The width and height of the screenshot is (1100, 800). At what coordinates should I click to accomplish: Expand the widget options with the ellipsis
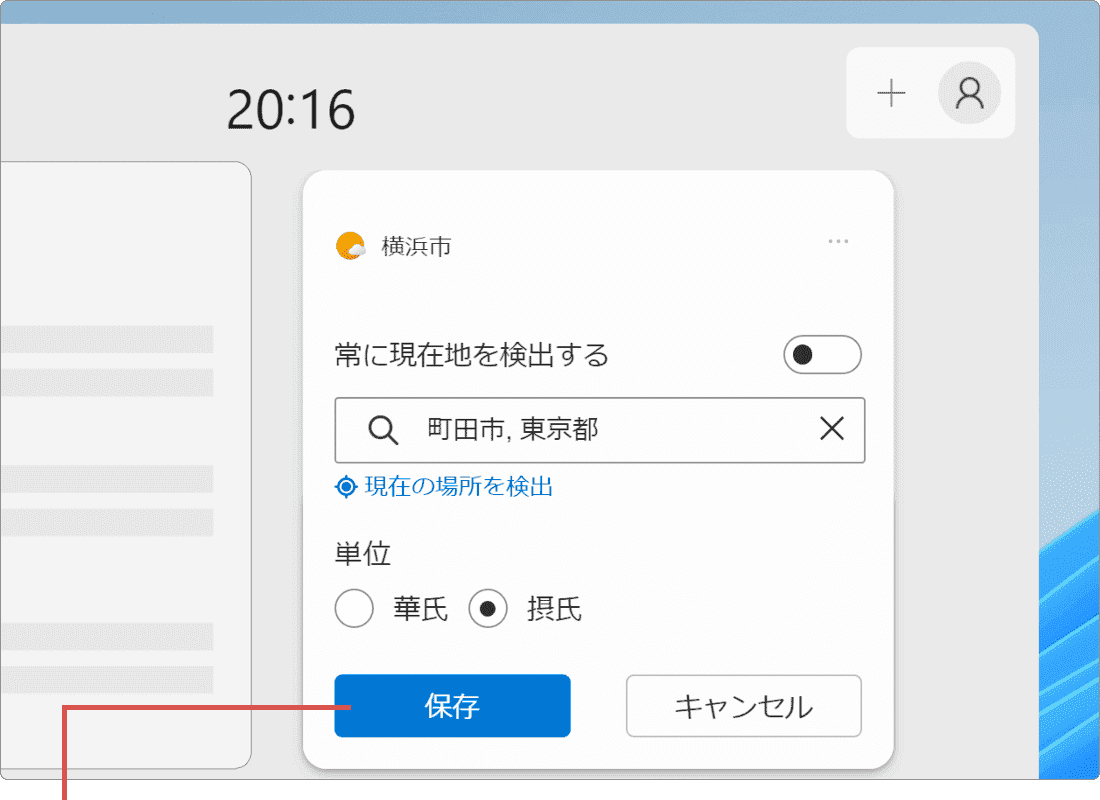click(x=839, y=240)
